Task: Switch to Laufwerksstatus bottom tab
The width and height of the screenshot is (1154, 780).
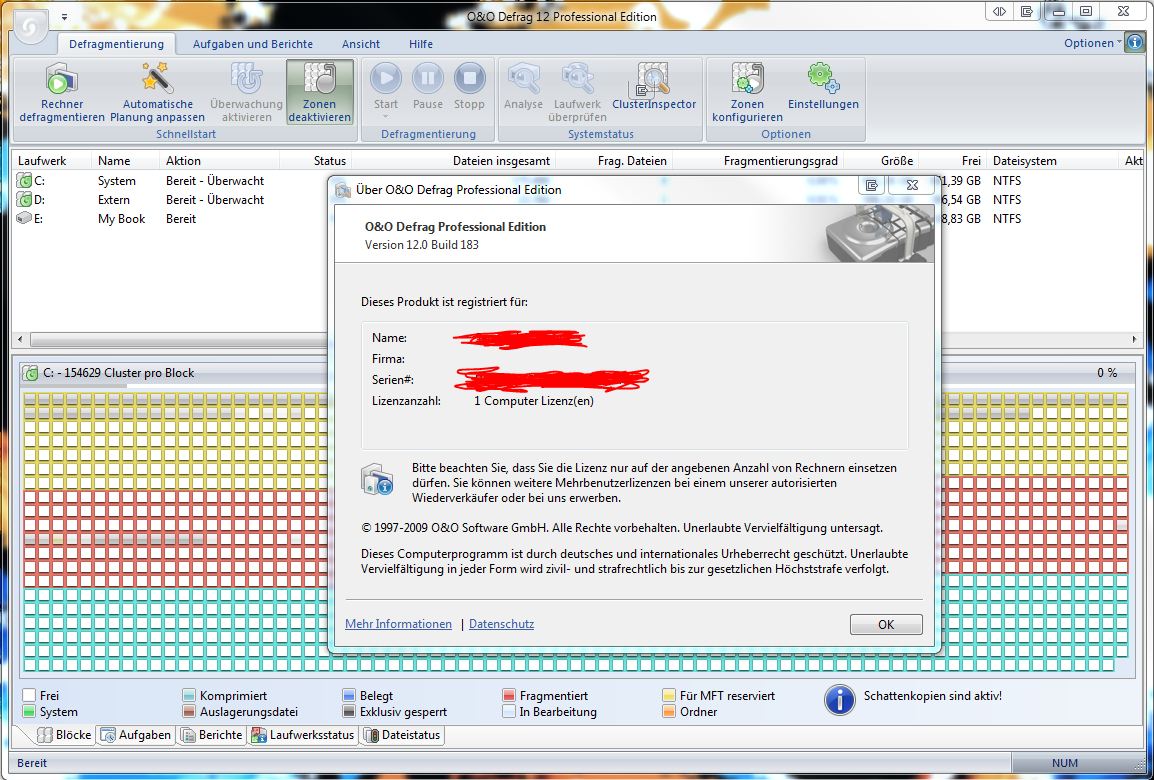Action: (302, 734)
